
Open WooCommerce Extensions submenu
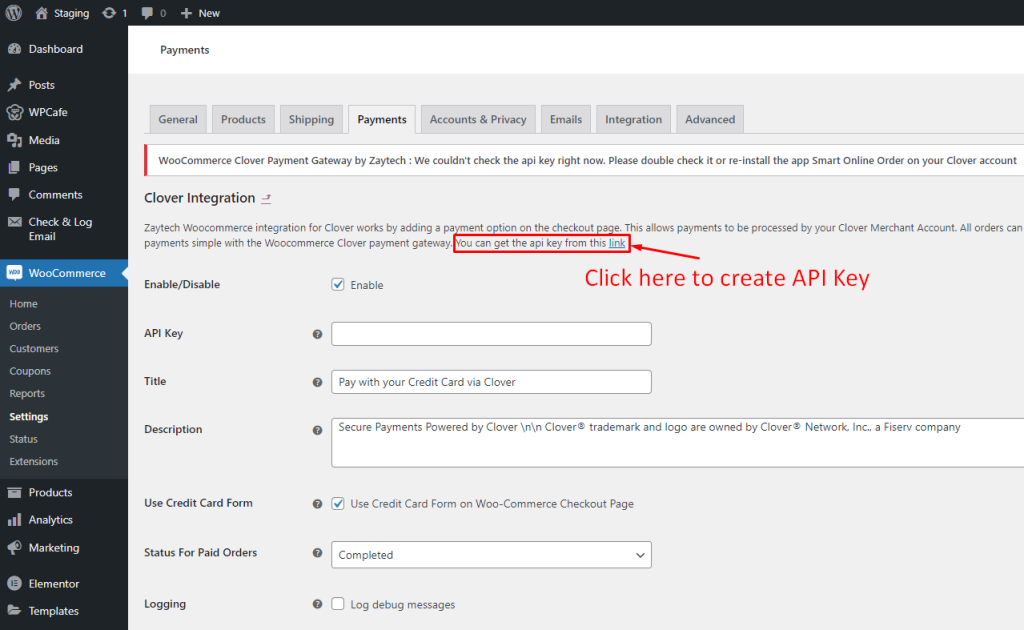(33, 462)
